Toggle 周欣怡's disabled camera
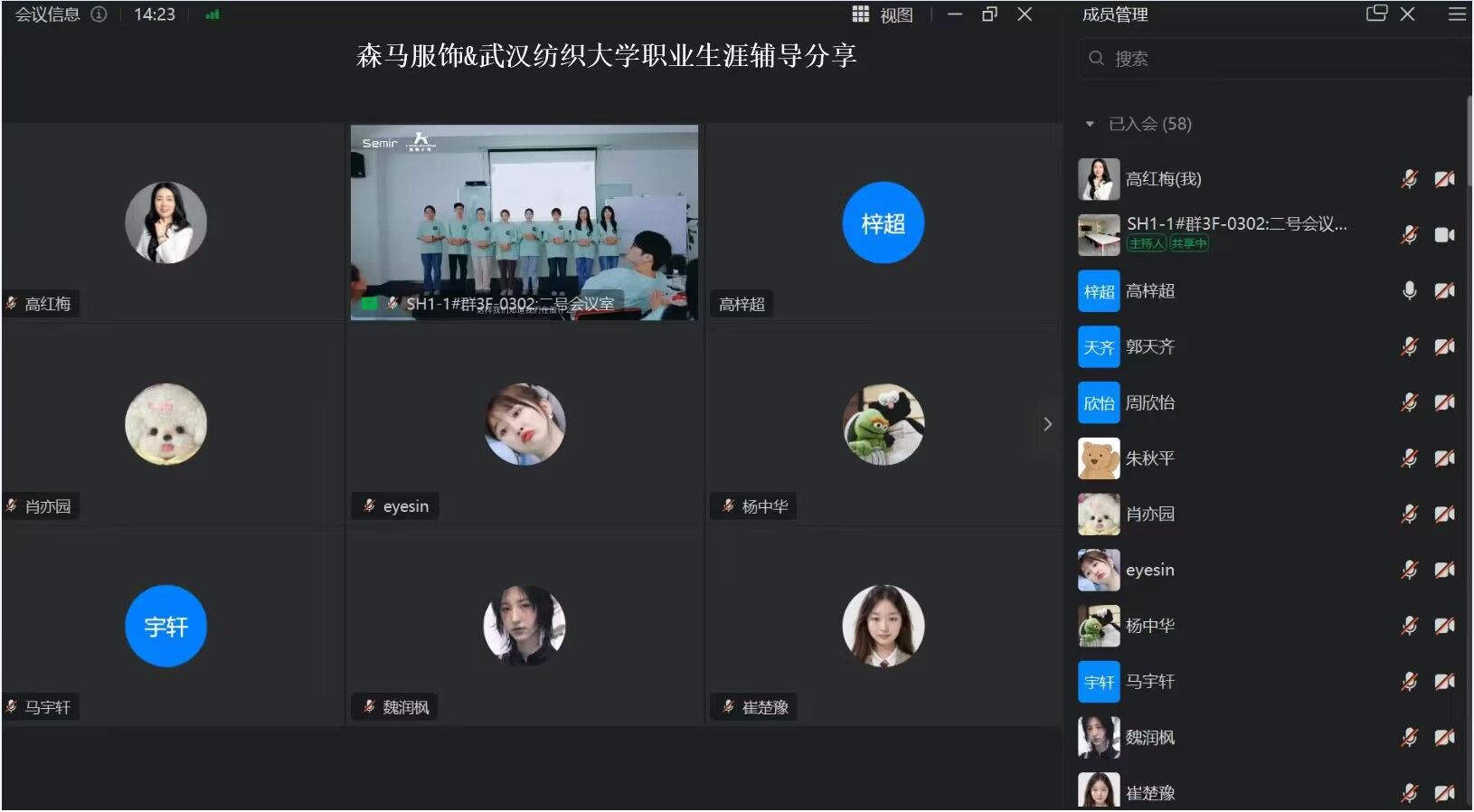Image resolution: width=1474 pixels, height=812 pixels. [1444, 402]
